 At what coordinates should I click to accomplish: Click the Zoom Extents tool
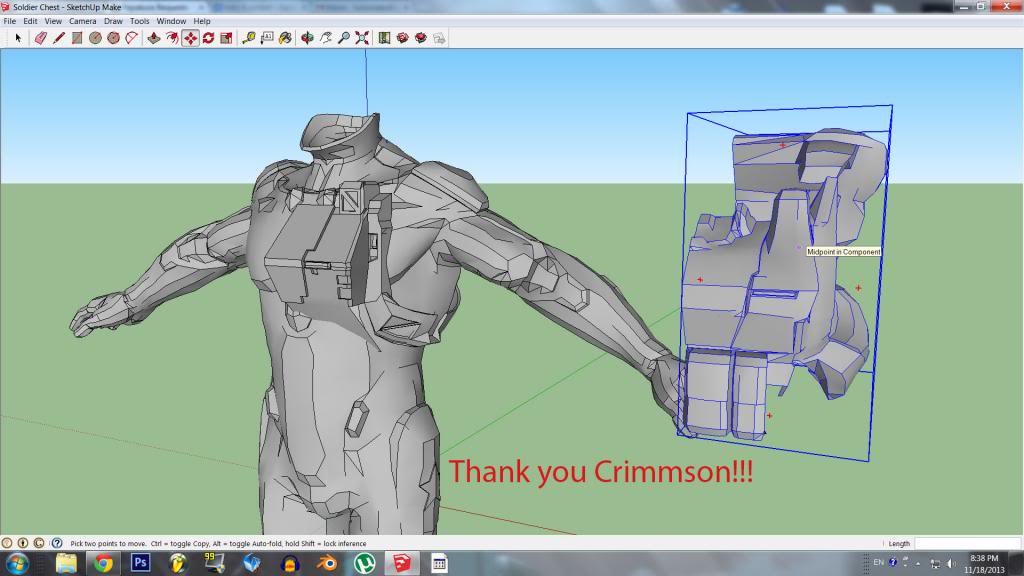click(x=362, y=38)
